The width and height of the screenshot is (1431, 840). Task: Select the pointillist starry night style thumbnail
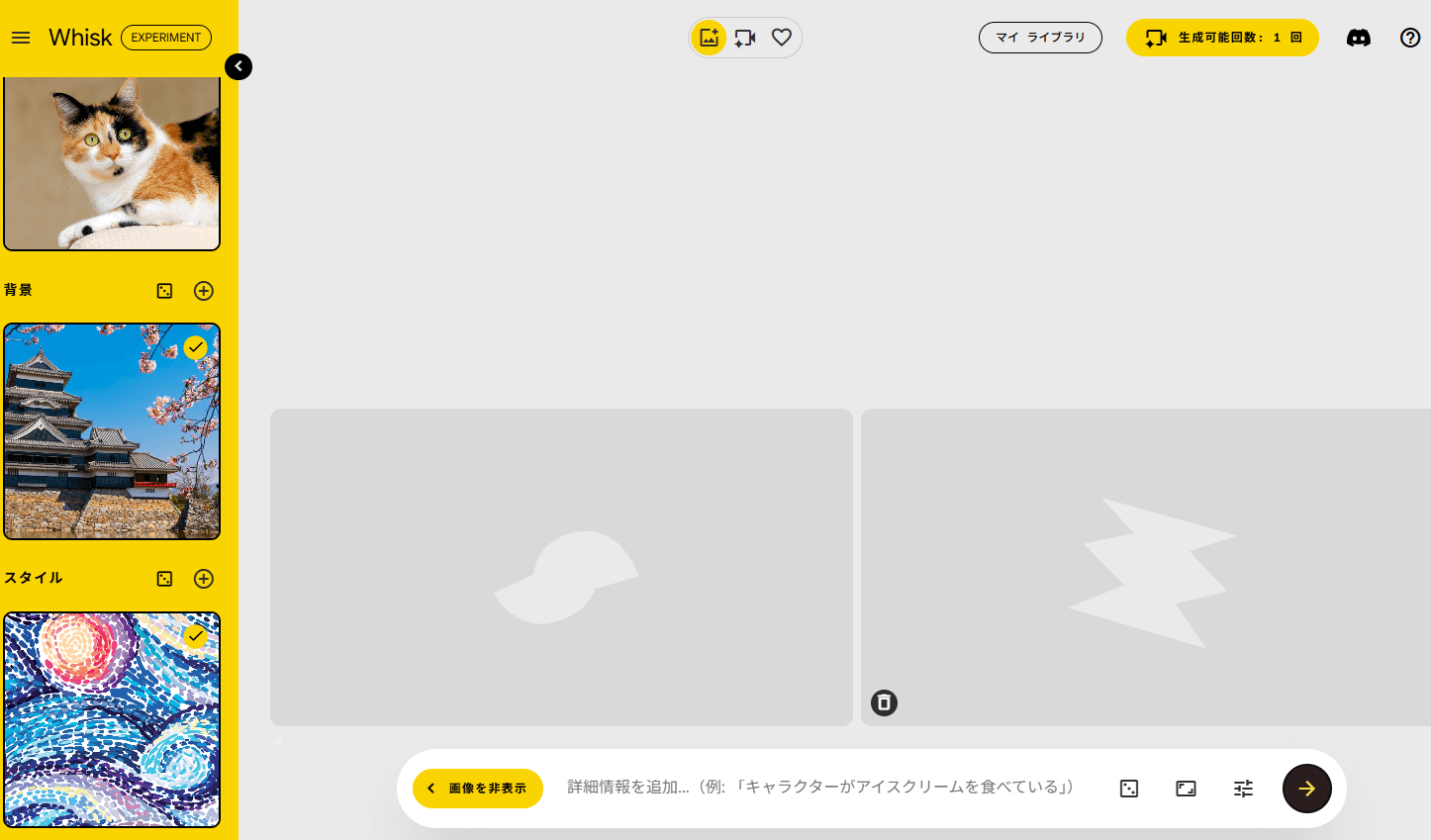tap(112, 719)
